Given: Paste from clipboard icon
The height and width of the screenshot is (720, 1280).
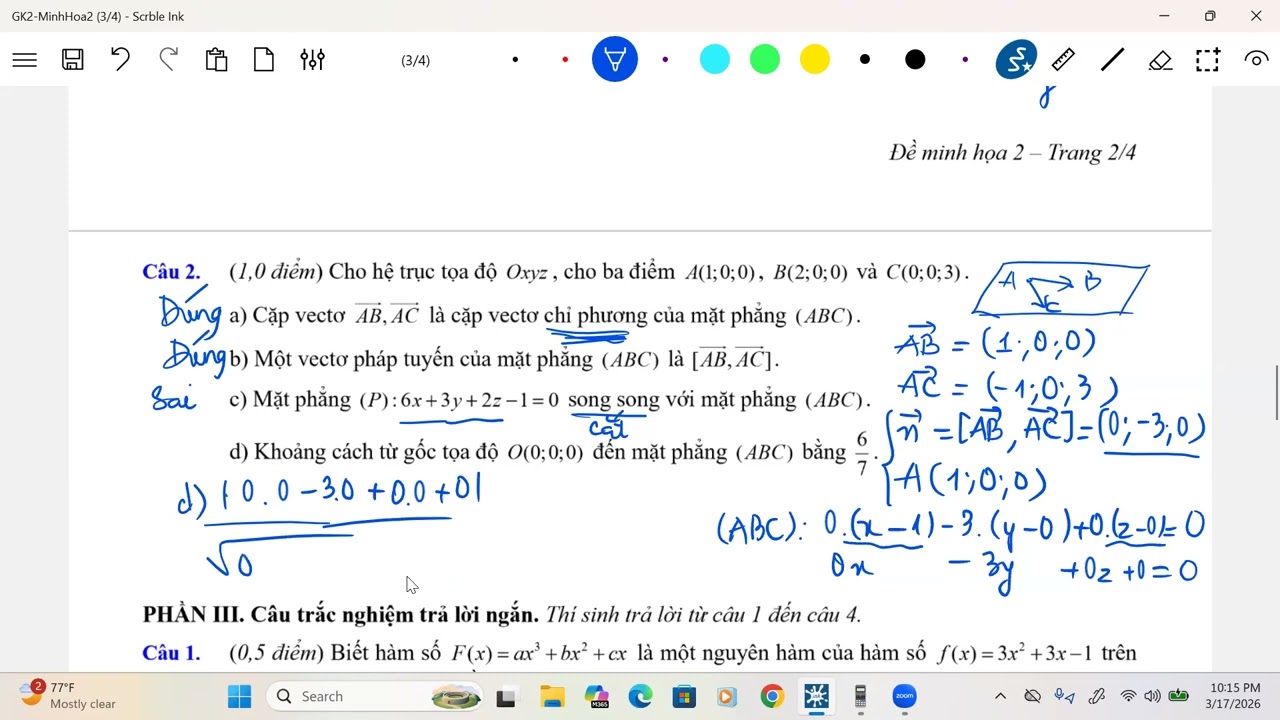Looking at the screenshot, I should (x=216, y=60).
